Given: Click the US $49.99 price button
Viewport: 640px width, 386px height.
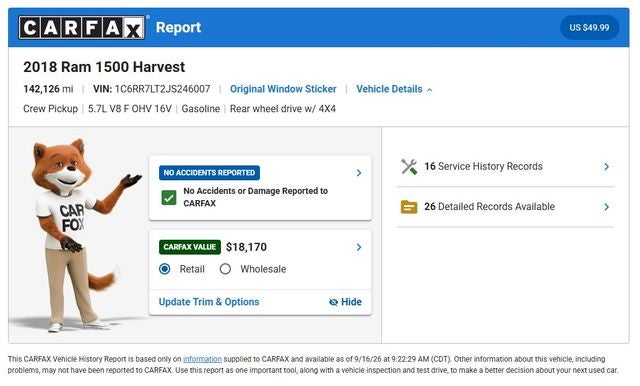Looking at the screenshot, I should [x=589, y=27].
